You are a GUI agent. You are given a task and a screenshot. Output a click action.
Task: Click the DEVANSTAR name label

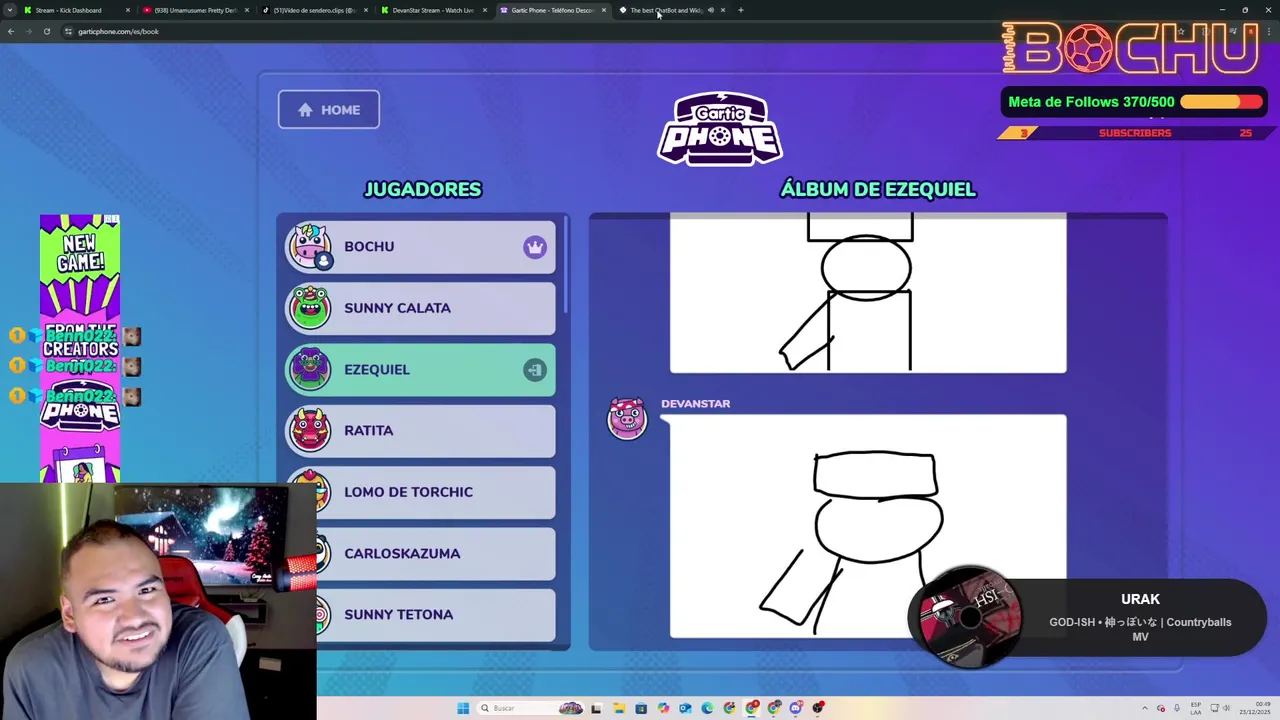click(x=695, y=403)
